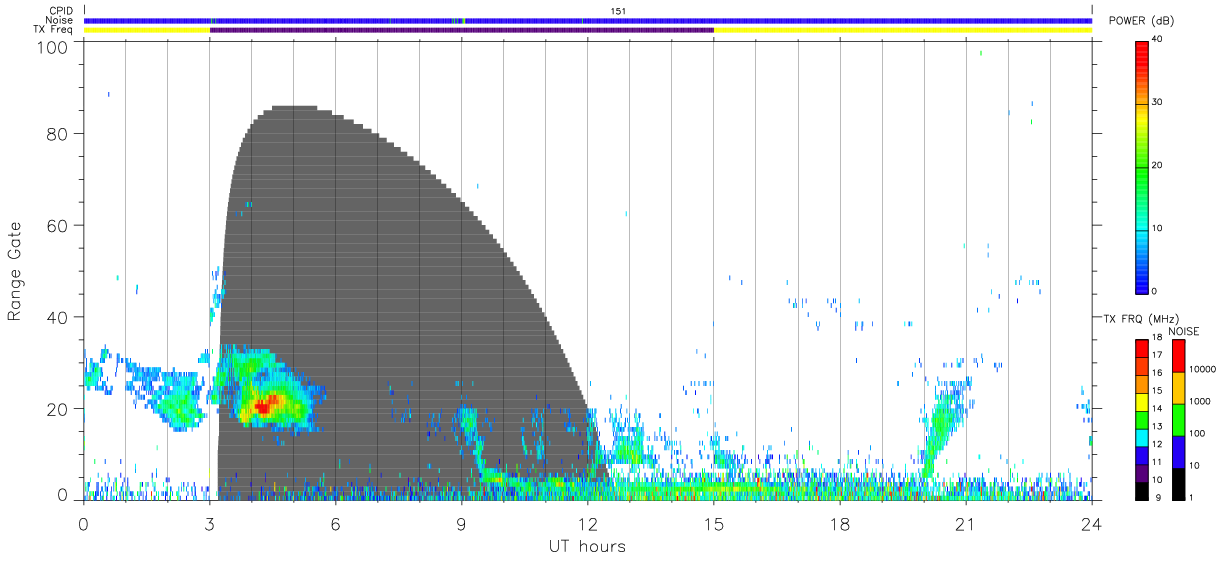Click the TX Freq row label
Image resolution: width=1228 pixels, height=567 pixels.
pyautogui.click(x=55, y=30)
